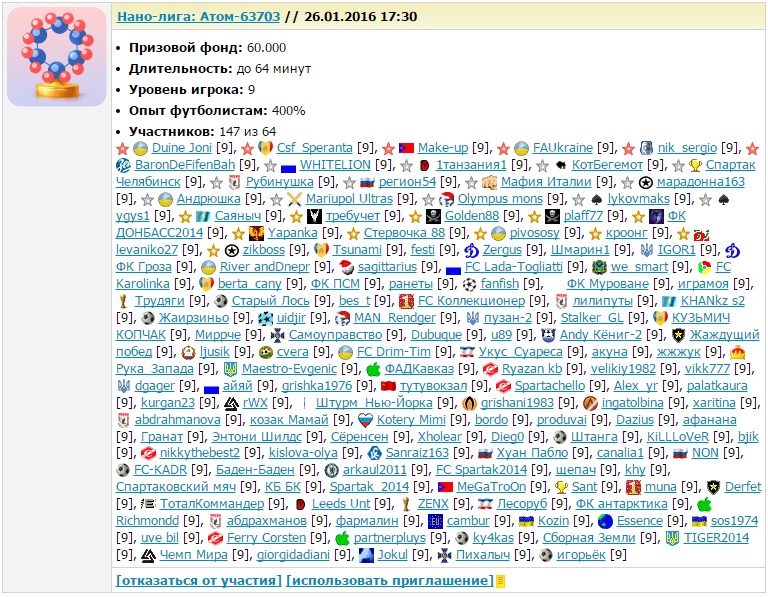Click использовать приглашение link
The image size is (768, 597).
[389, 580]
